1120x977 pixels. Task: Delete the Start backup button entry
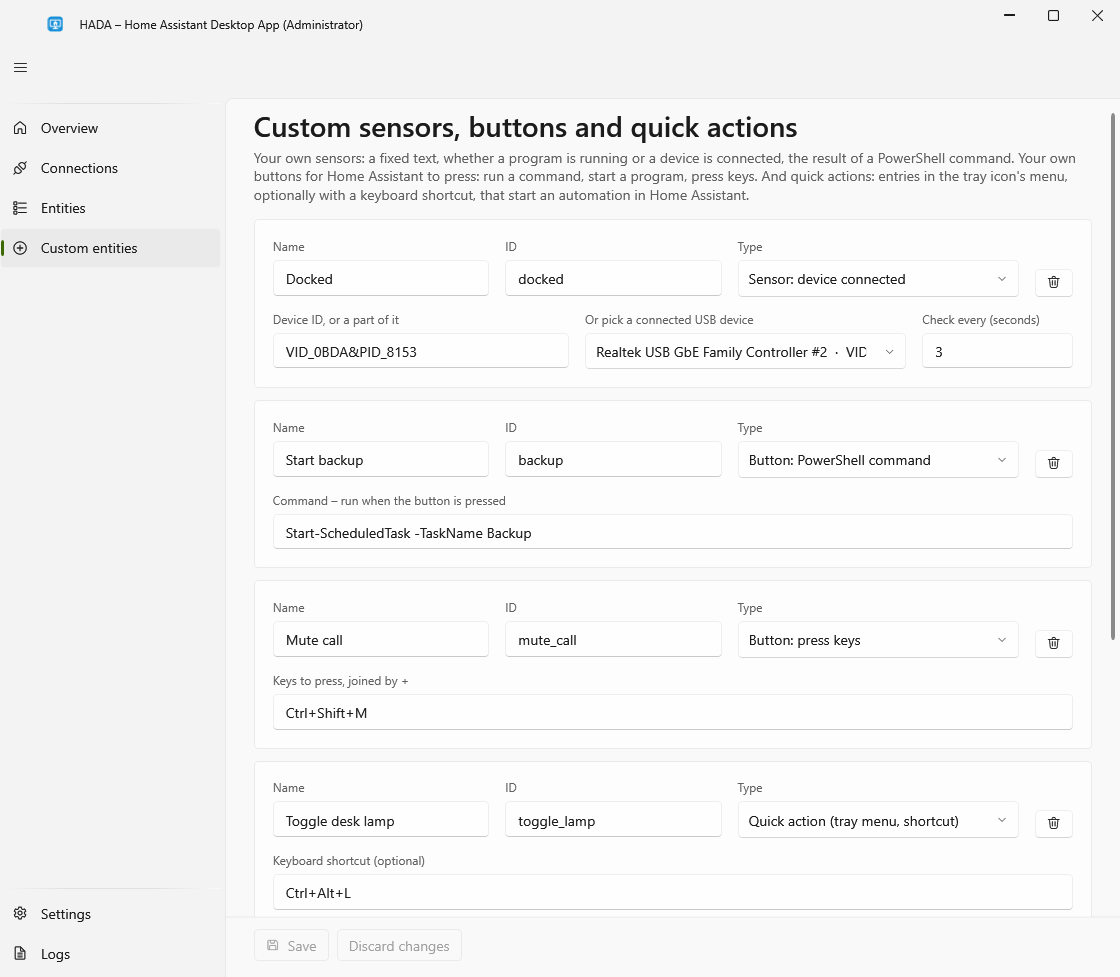pyautogui.click(x=1054, y=463)
